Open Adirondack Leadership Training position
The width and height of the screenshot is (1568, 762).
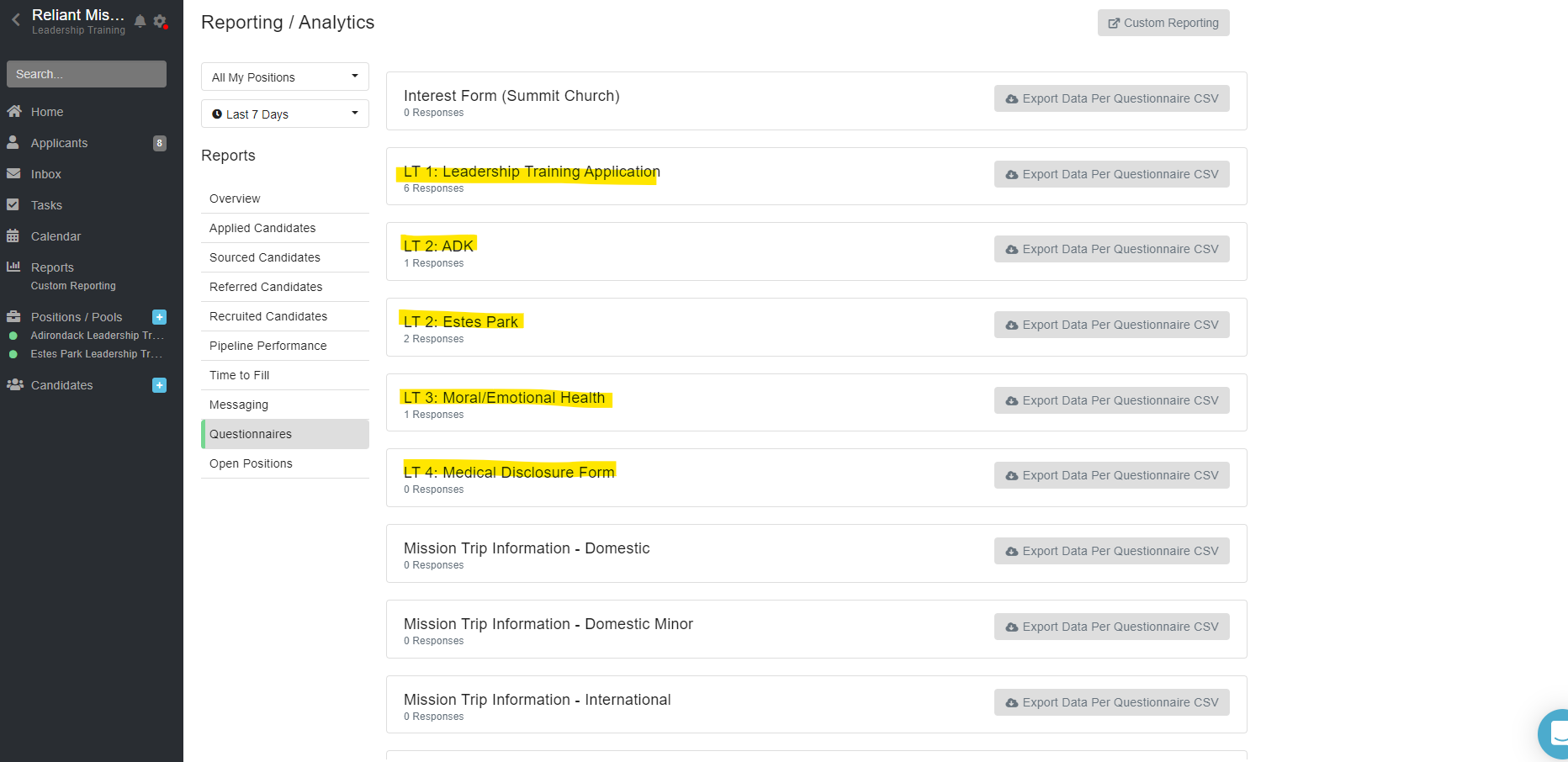97,336
